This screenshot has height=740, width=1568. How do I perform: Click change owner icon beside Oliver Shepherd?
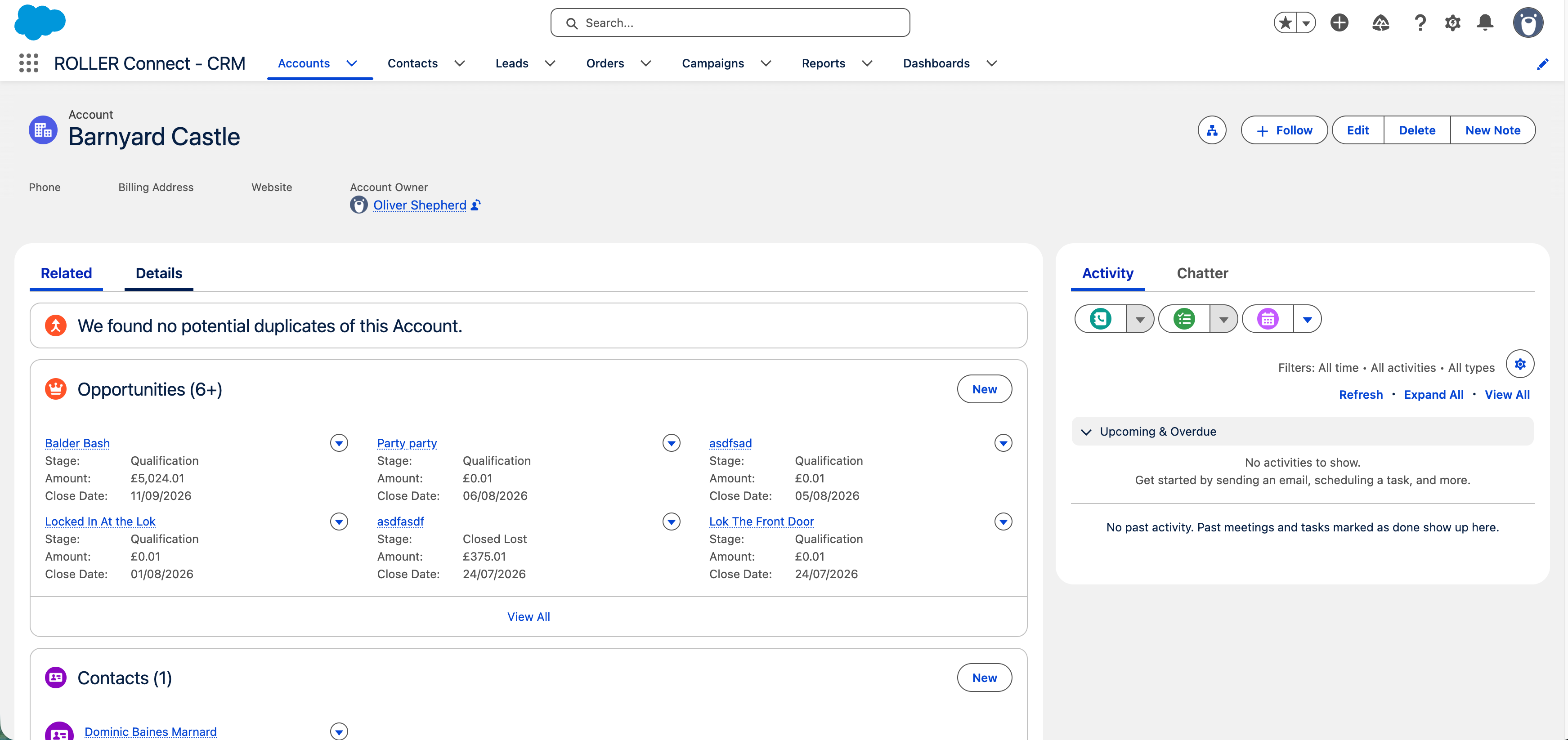476,205
